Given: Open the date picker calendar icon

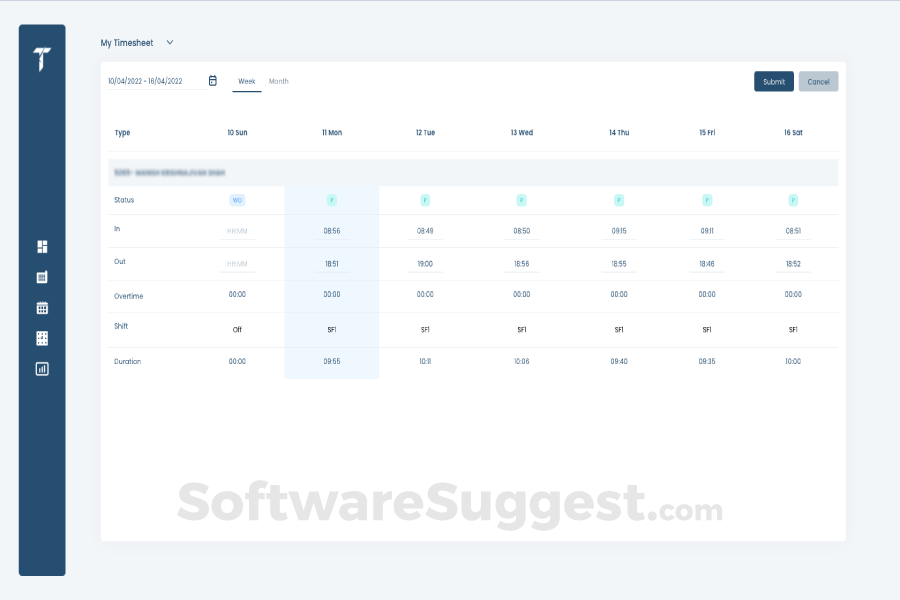Looking at the screenshot, I should [212, 80].
